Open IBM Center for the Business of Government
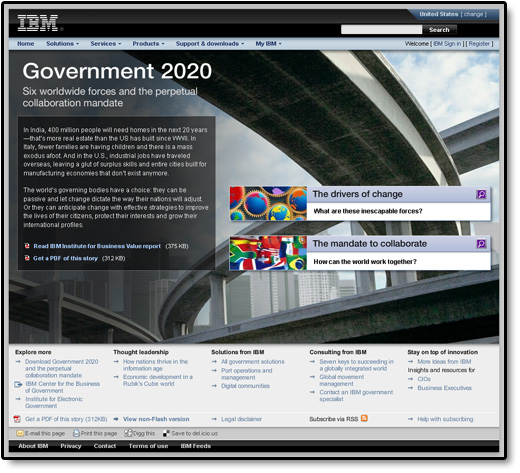This screenshot has height=473, width=520. click(63, 387)
